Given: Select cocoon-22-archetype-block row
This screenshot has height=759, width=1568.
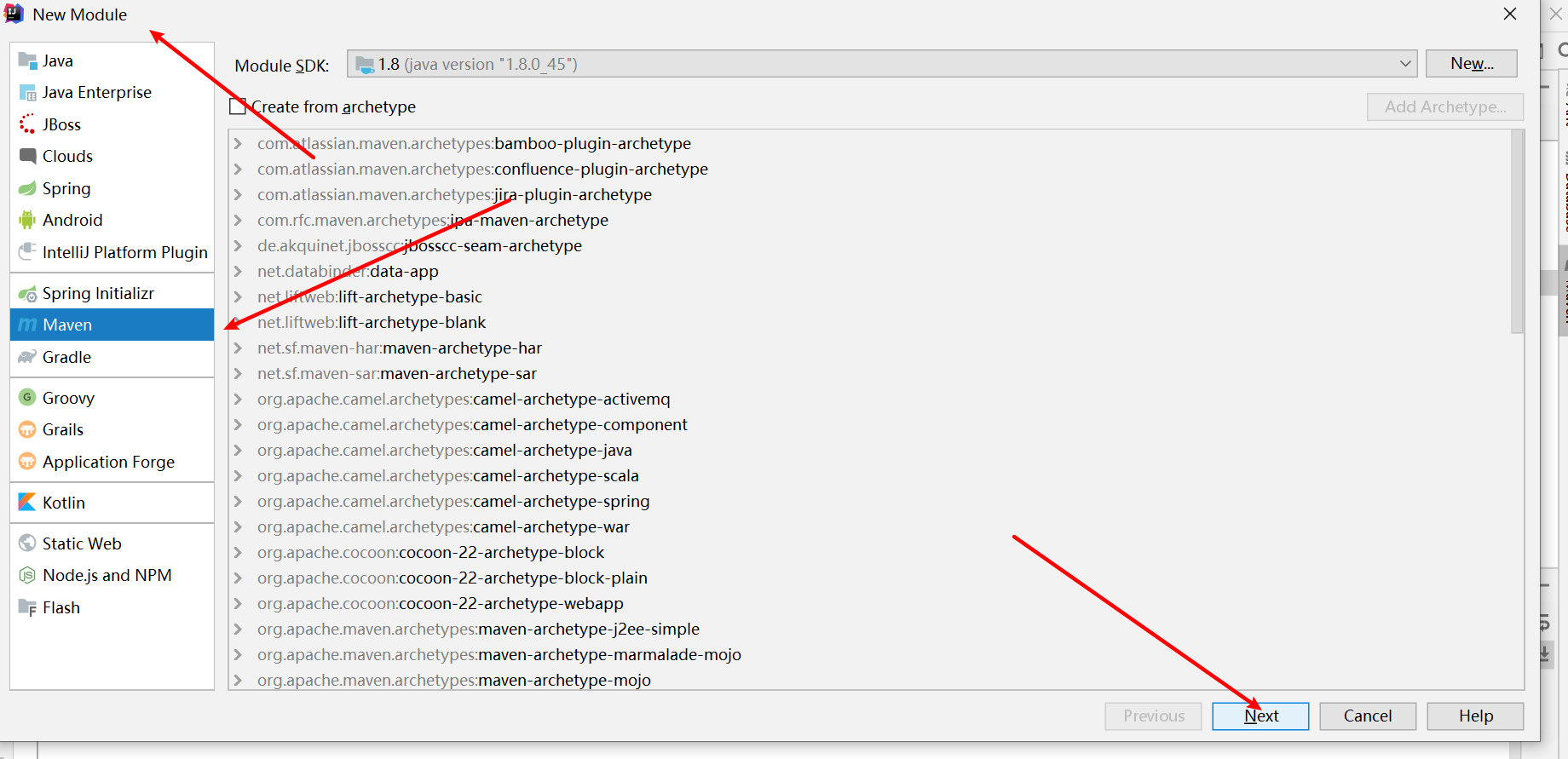Looking at the screenshot, I should (x=869, y=552).
